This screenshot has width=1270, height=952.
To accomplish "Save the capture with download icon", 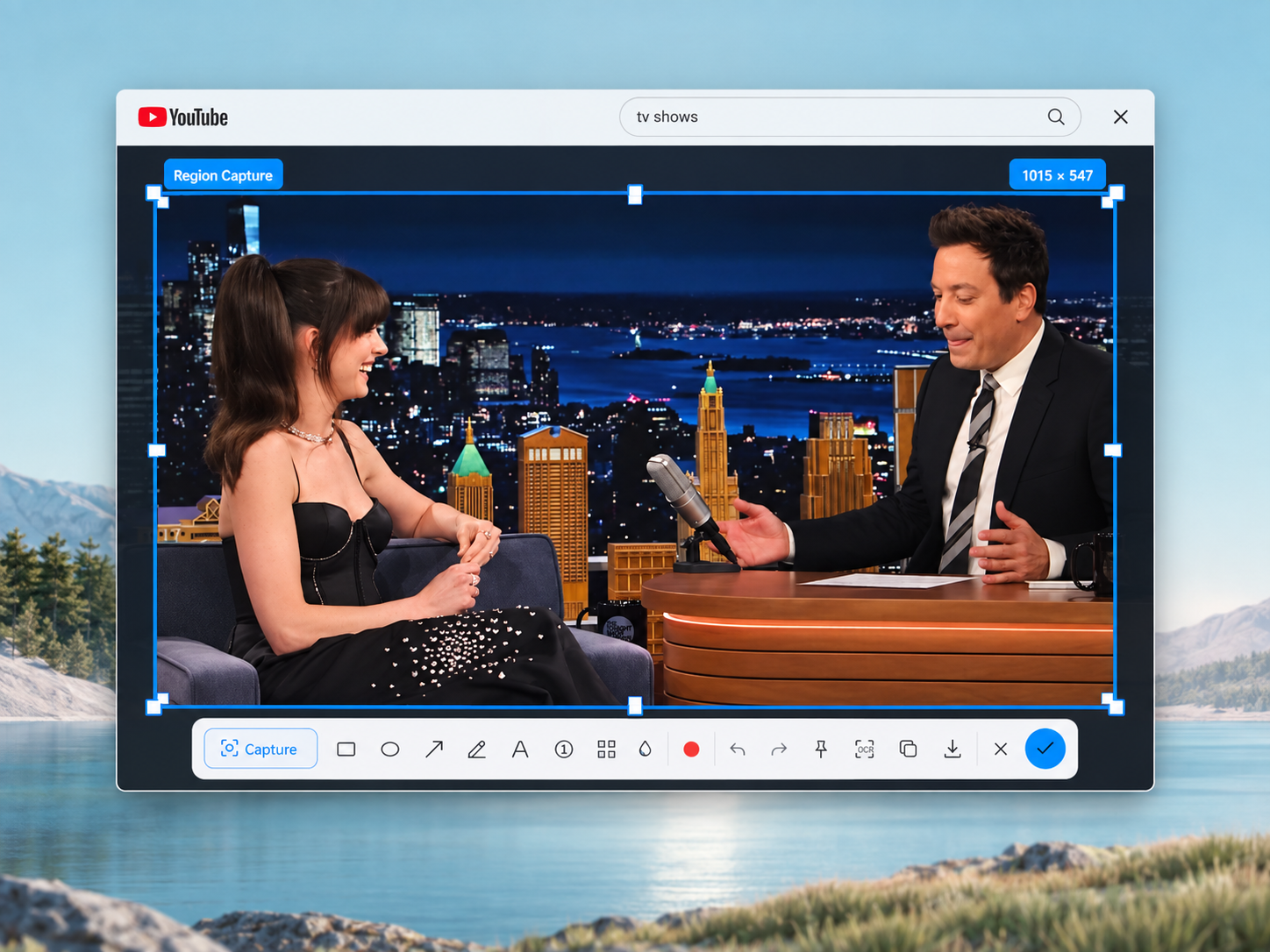I will pyautogui.click(x=952, y=750).
